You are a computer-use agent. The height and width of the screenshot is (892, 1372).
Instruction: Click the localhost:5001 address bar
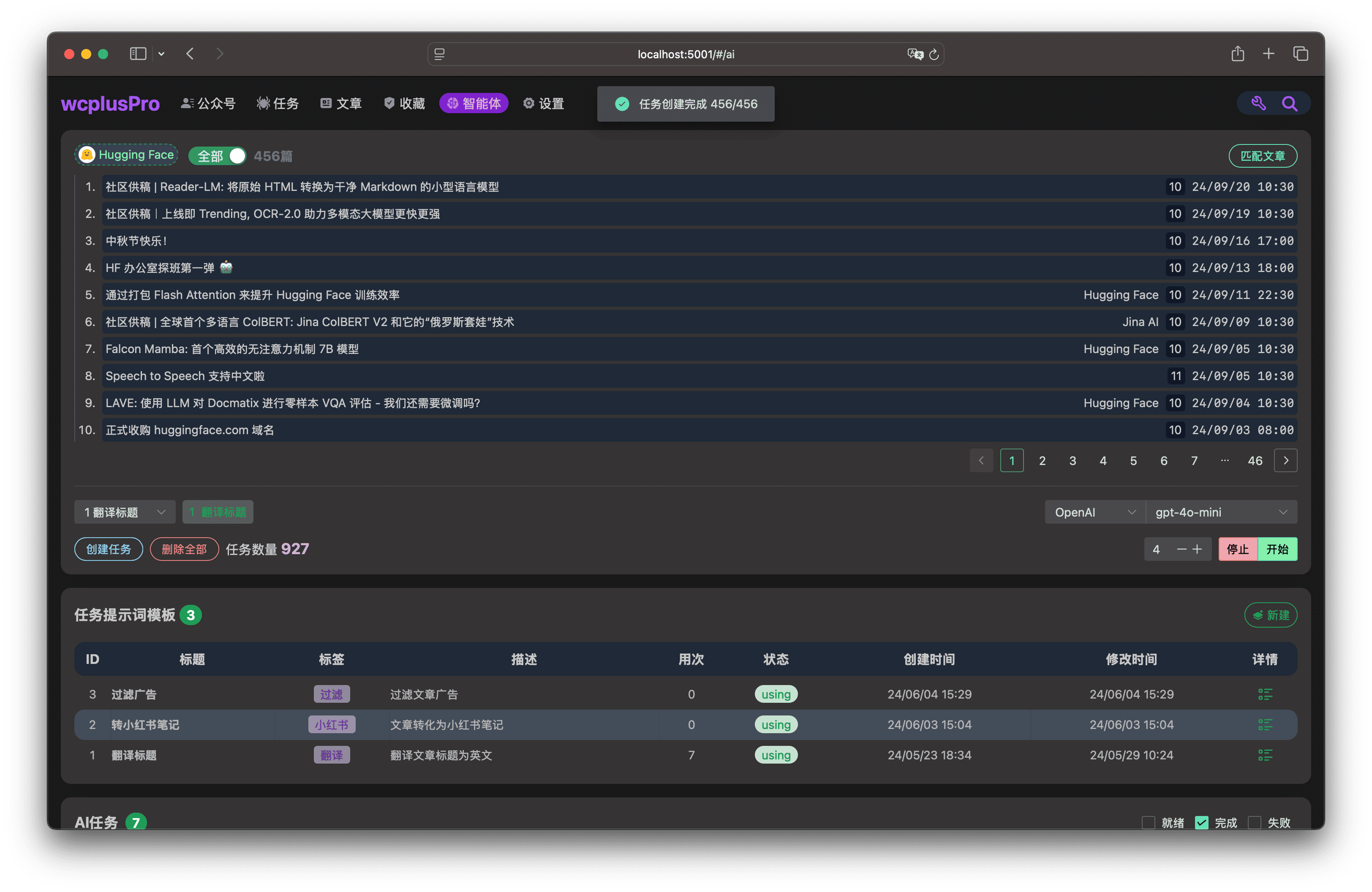point(686,54)
